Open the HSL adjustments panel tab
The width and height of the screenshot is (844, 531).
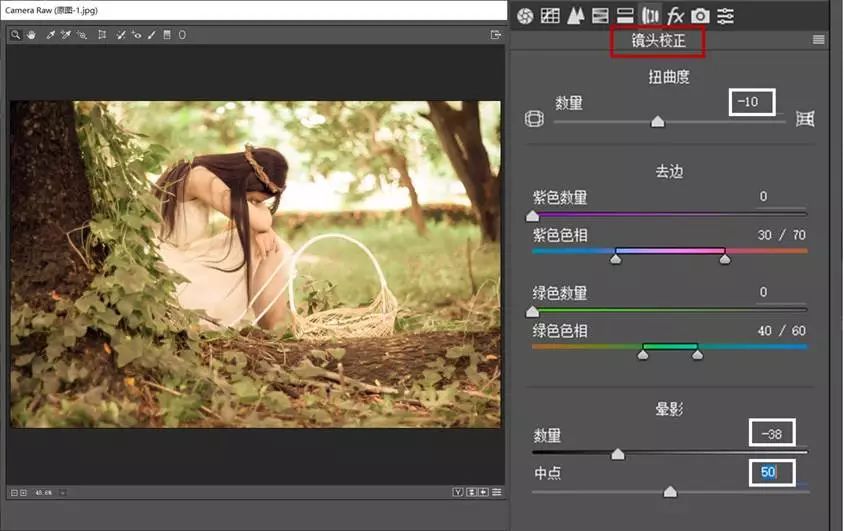click(x=600, y=16)
